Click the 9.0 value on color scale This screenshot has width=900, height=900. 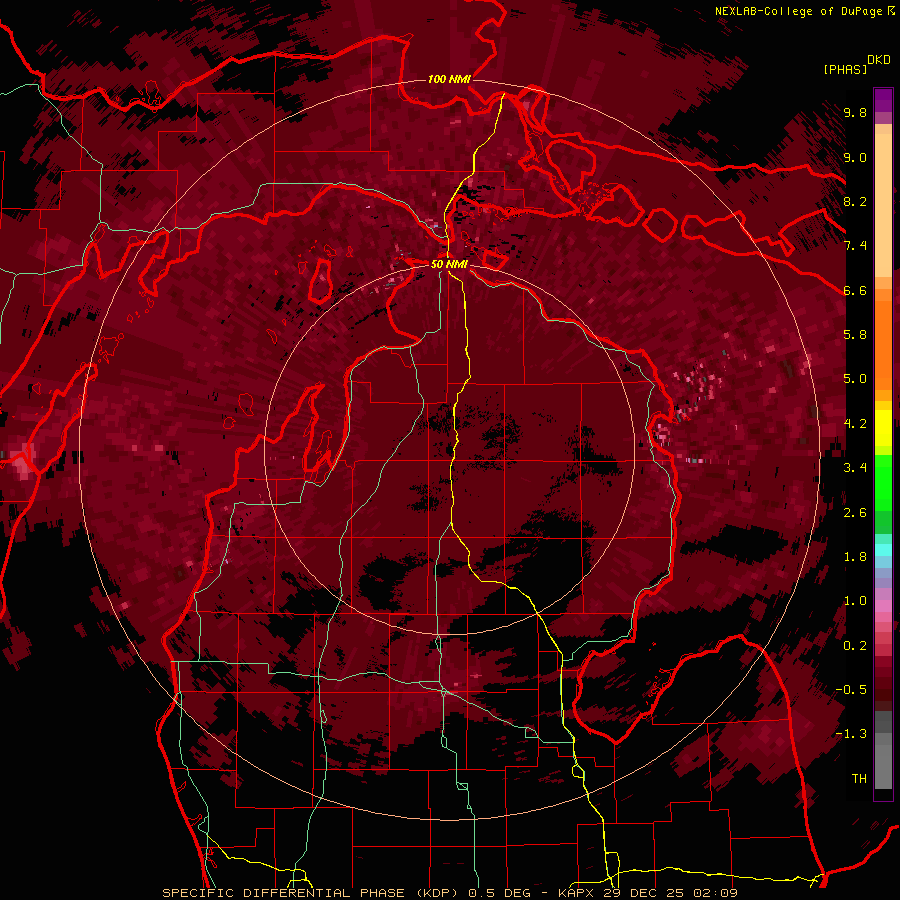[x=855, y=157]
